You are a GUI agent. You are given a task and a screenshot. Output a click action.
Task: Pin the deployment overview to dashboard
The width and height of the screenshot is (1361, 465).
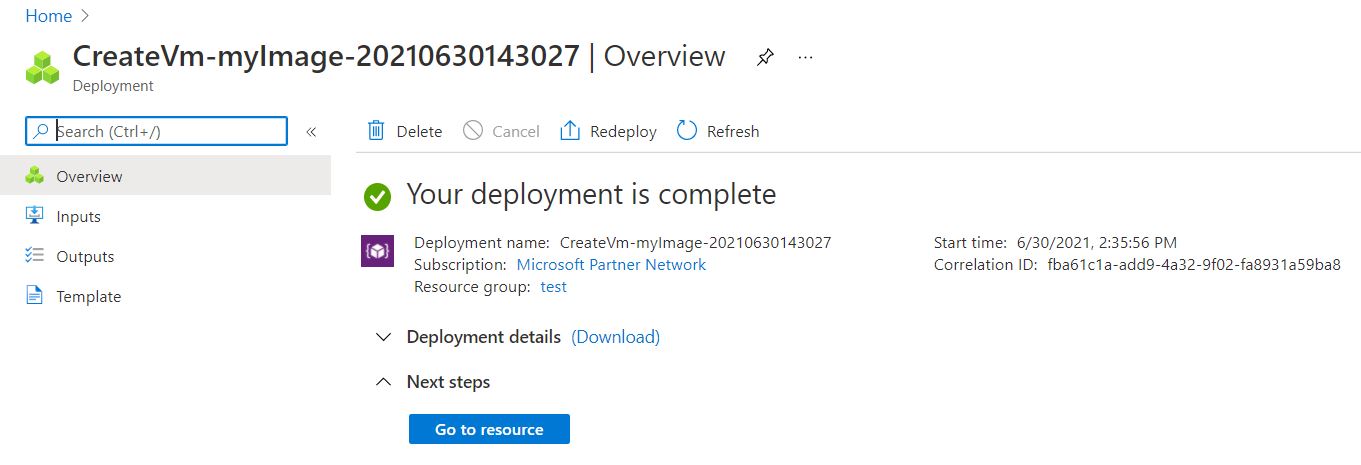765,57
